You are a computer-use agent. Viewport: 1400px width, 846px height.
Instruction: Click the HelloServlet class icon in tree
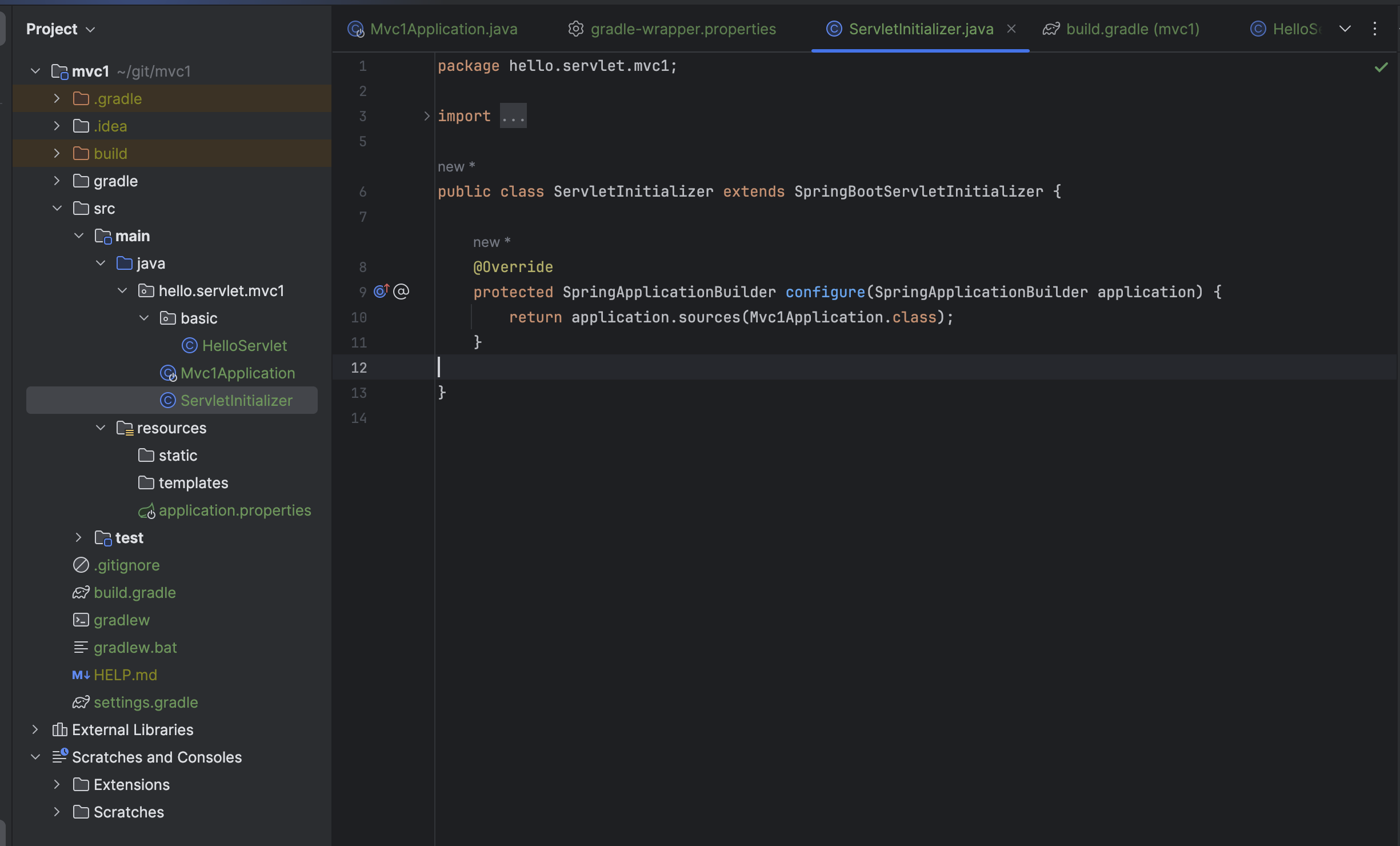[x=189, y=346]
